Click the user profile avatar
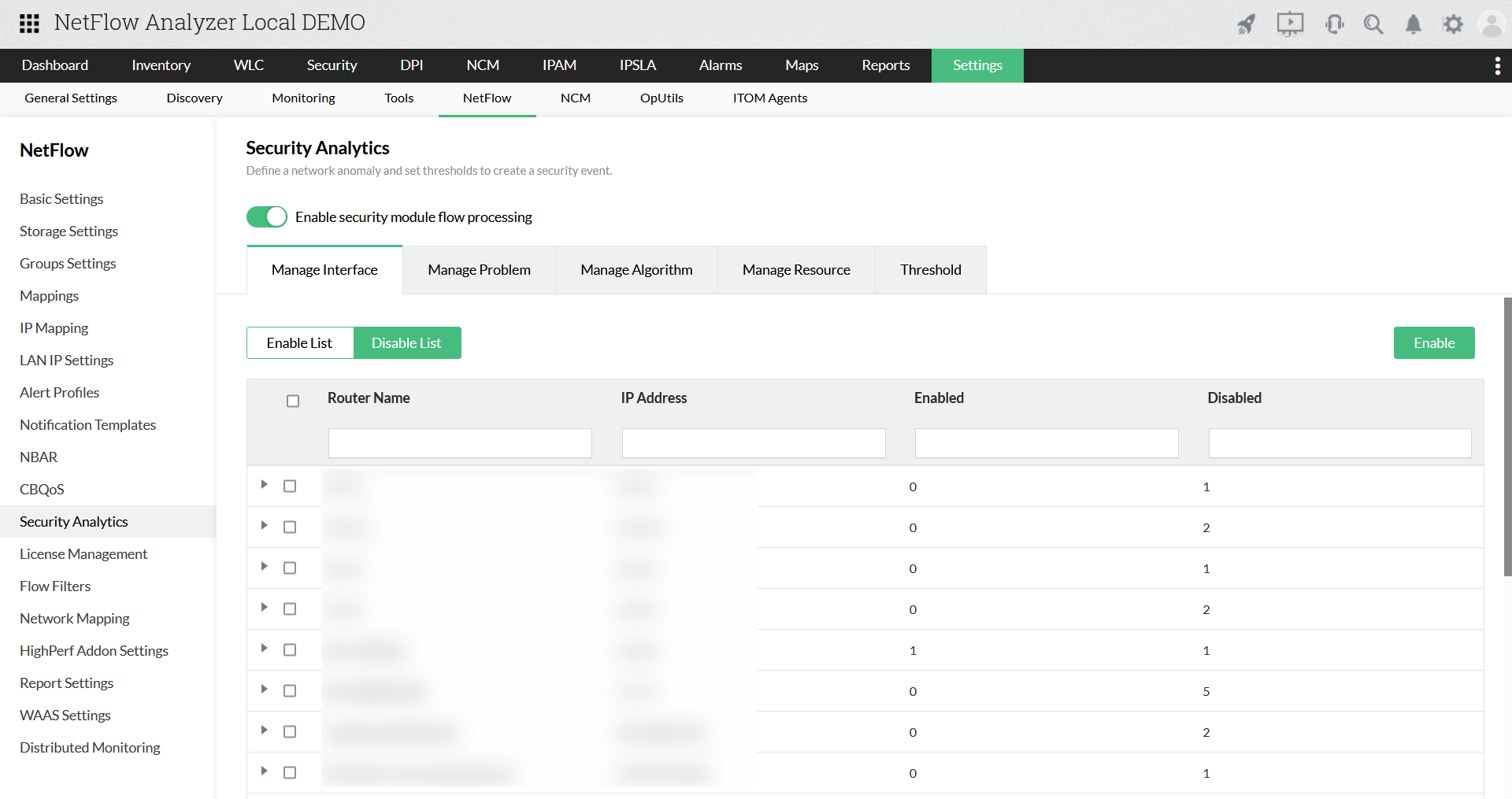The width and height of the screenshot is (1512, 799). pyautogui.click(x=1492, y=24)
